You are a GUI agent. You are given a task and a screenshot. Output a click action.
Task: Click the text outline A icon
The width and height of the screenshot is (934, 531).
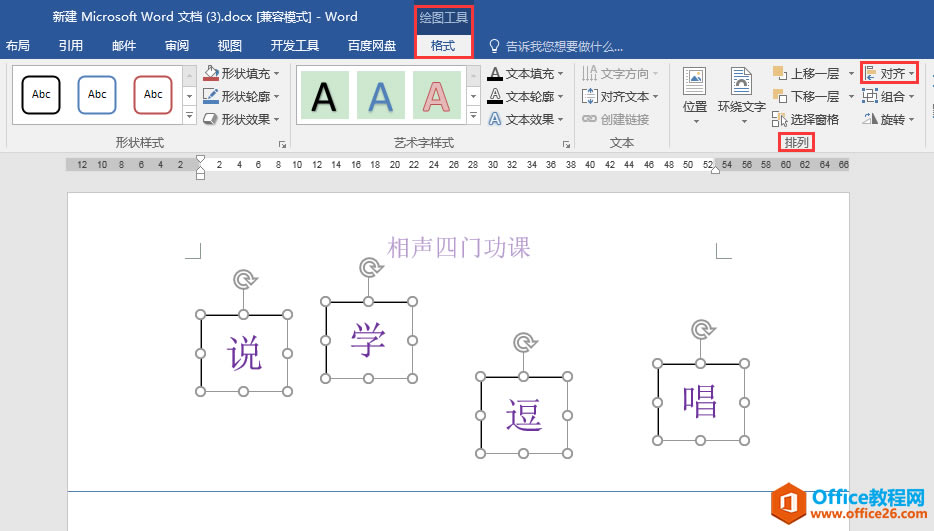(495, 96)
